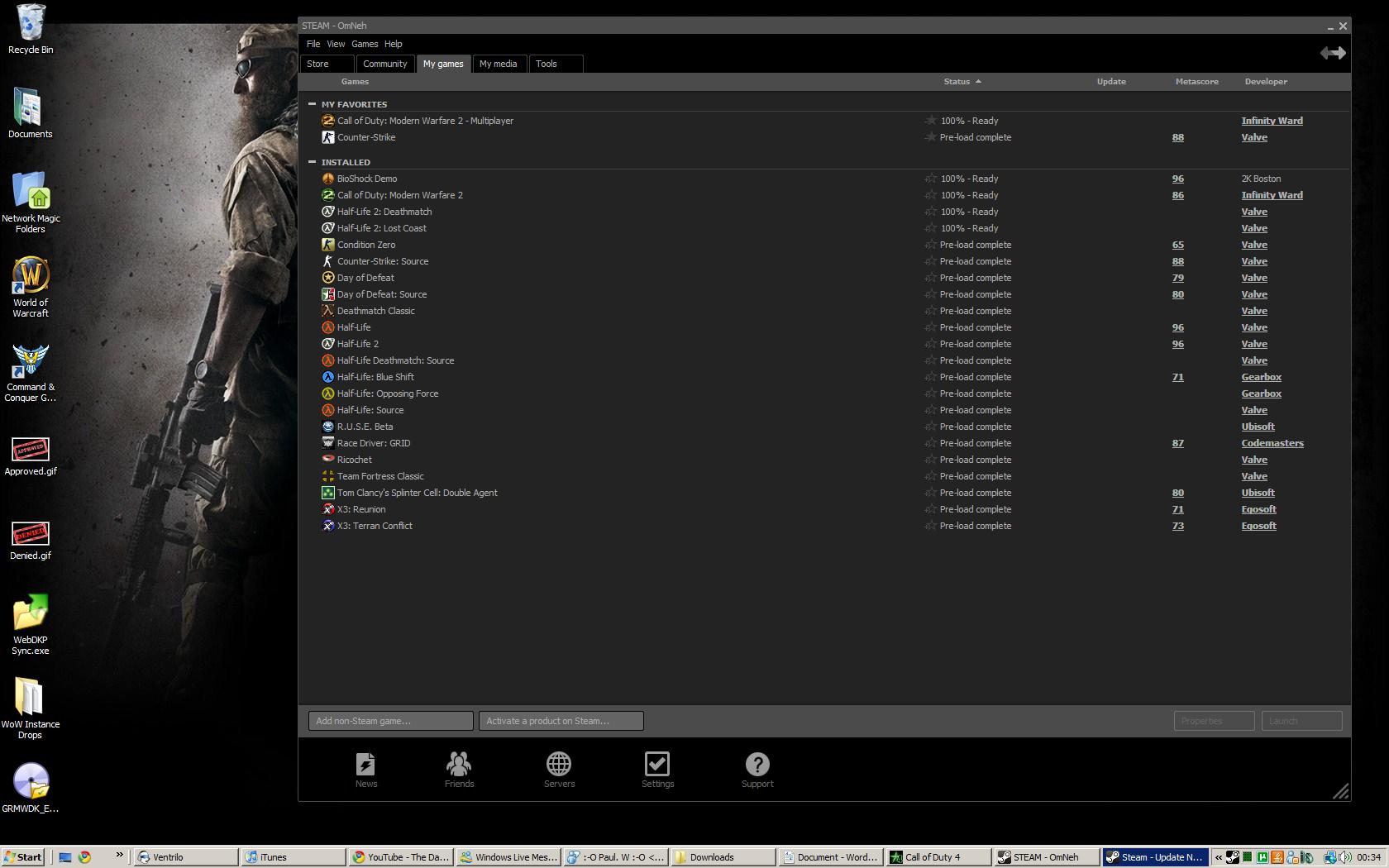Sort list by Games column header
This screenshot has width=1389, height=868.
[355, 82]
